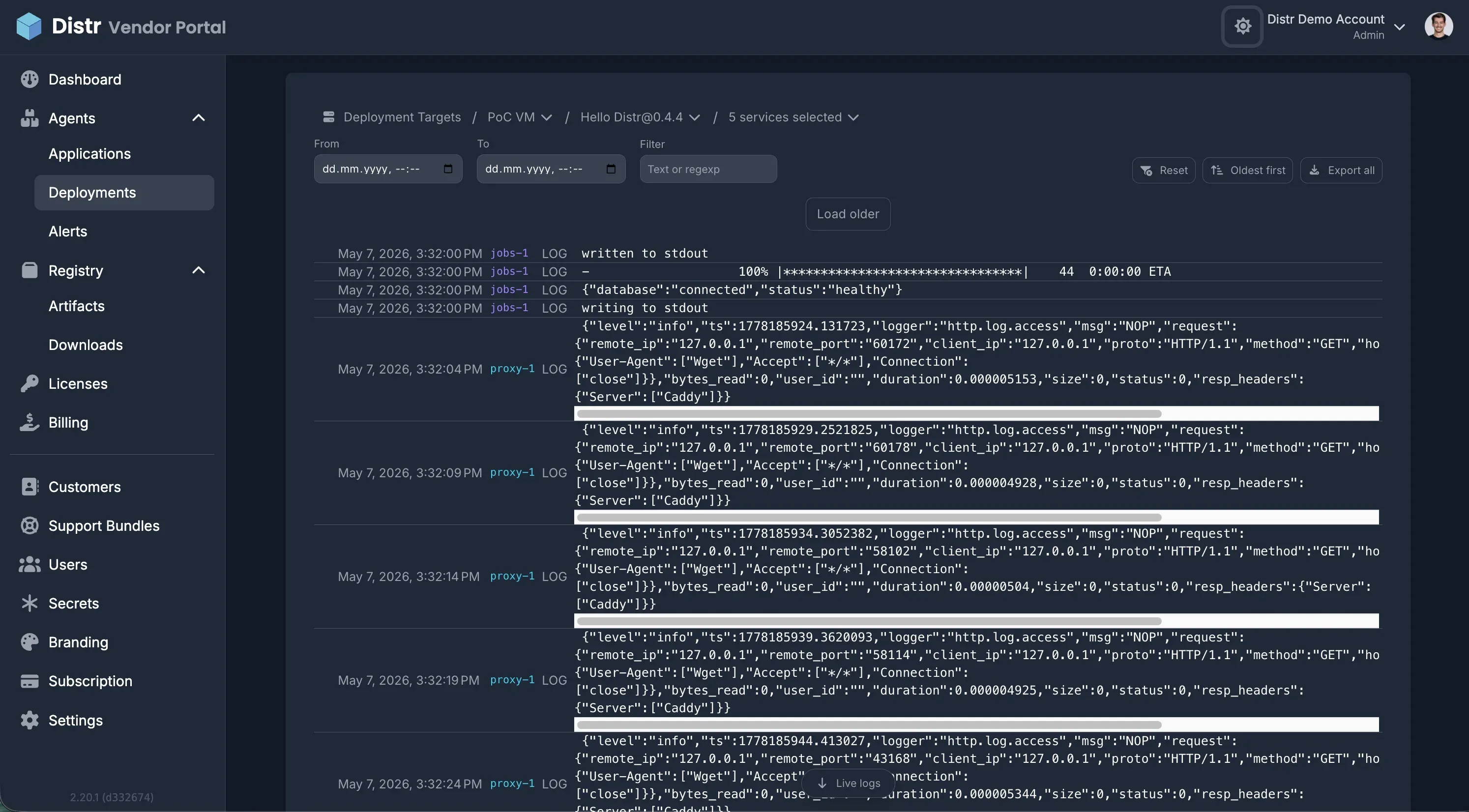Click the Branding palette icon
The image size is (1469, 812).
point(29,642)
